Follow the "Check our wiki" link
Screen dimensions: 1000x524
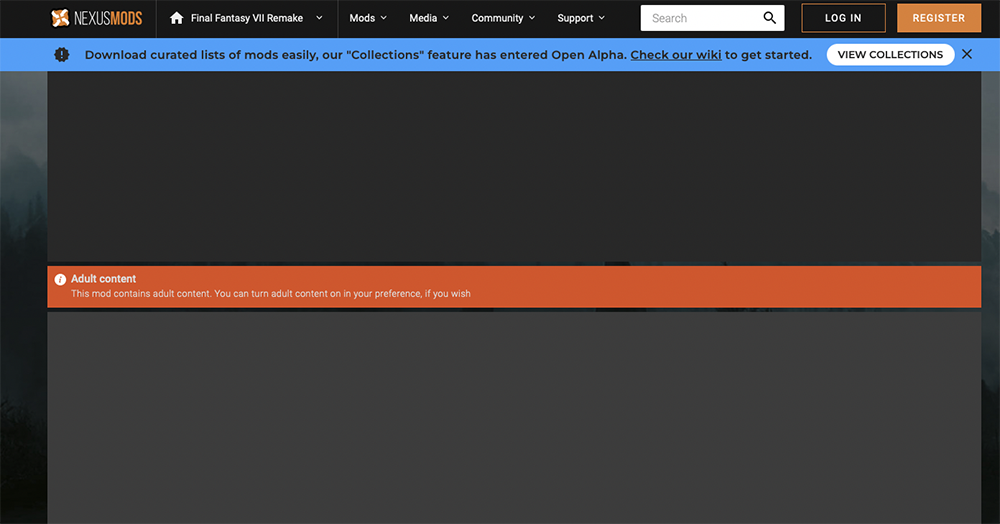pos(675,55)
